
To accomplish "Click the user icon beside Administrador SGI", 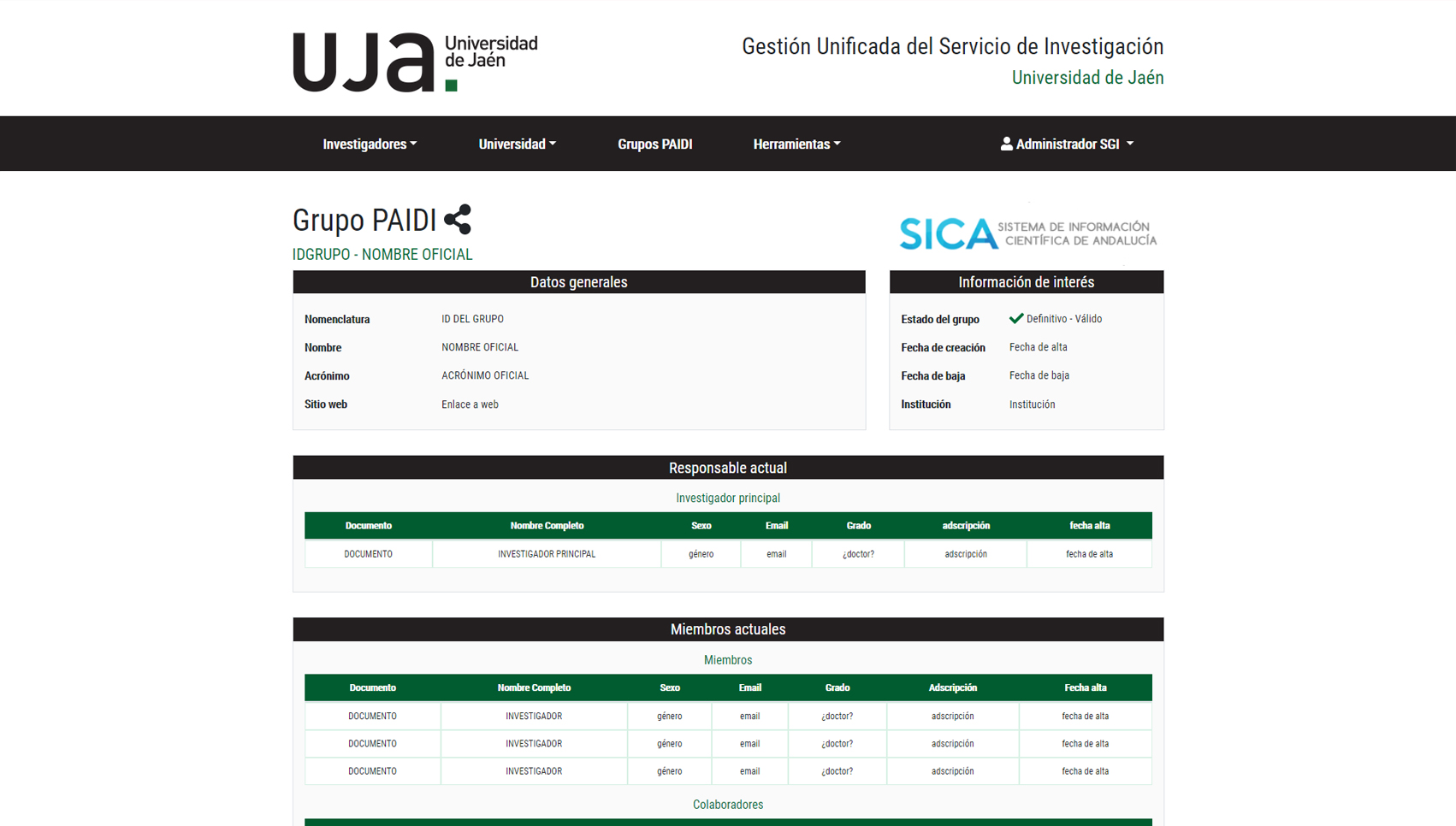I will pos(1005,144).
